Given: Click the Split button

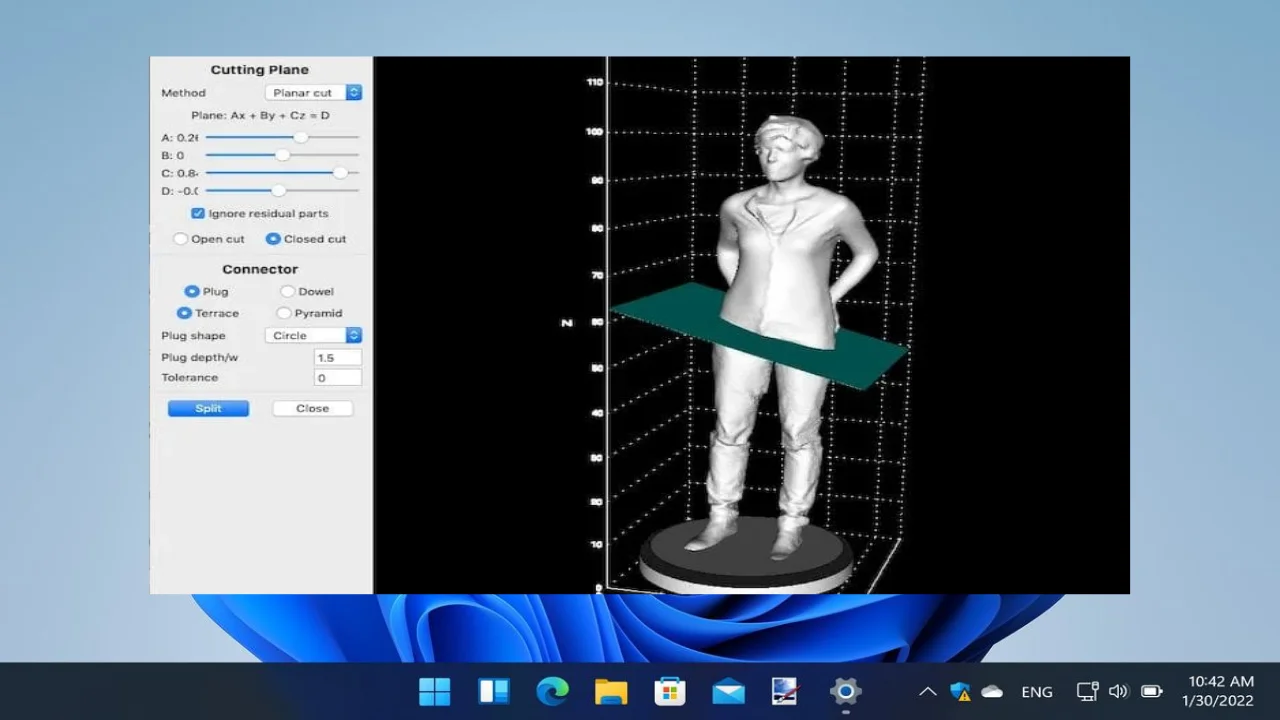Looking at the screenshot, I should click(208, 408).
